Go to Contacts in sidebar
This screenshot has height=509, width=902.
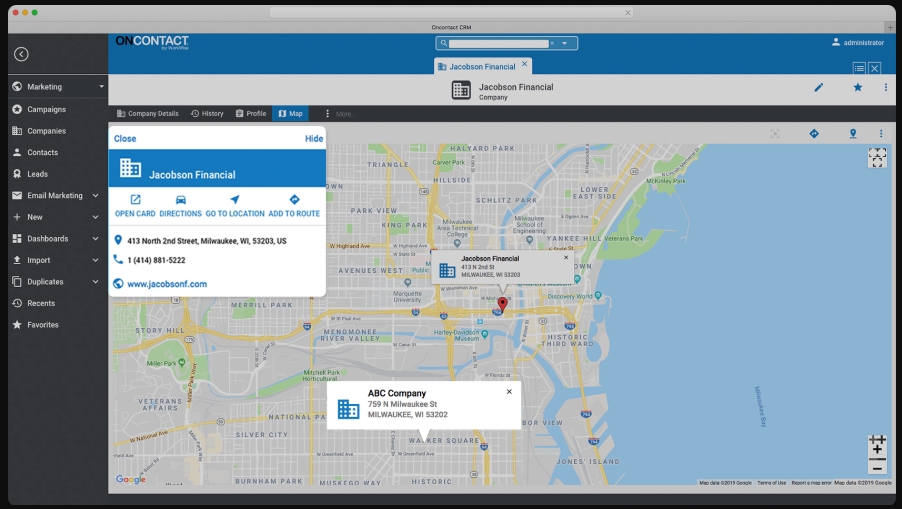42,152
